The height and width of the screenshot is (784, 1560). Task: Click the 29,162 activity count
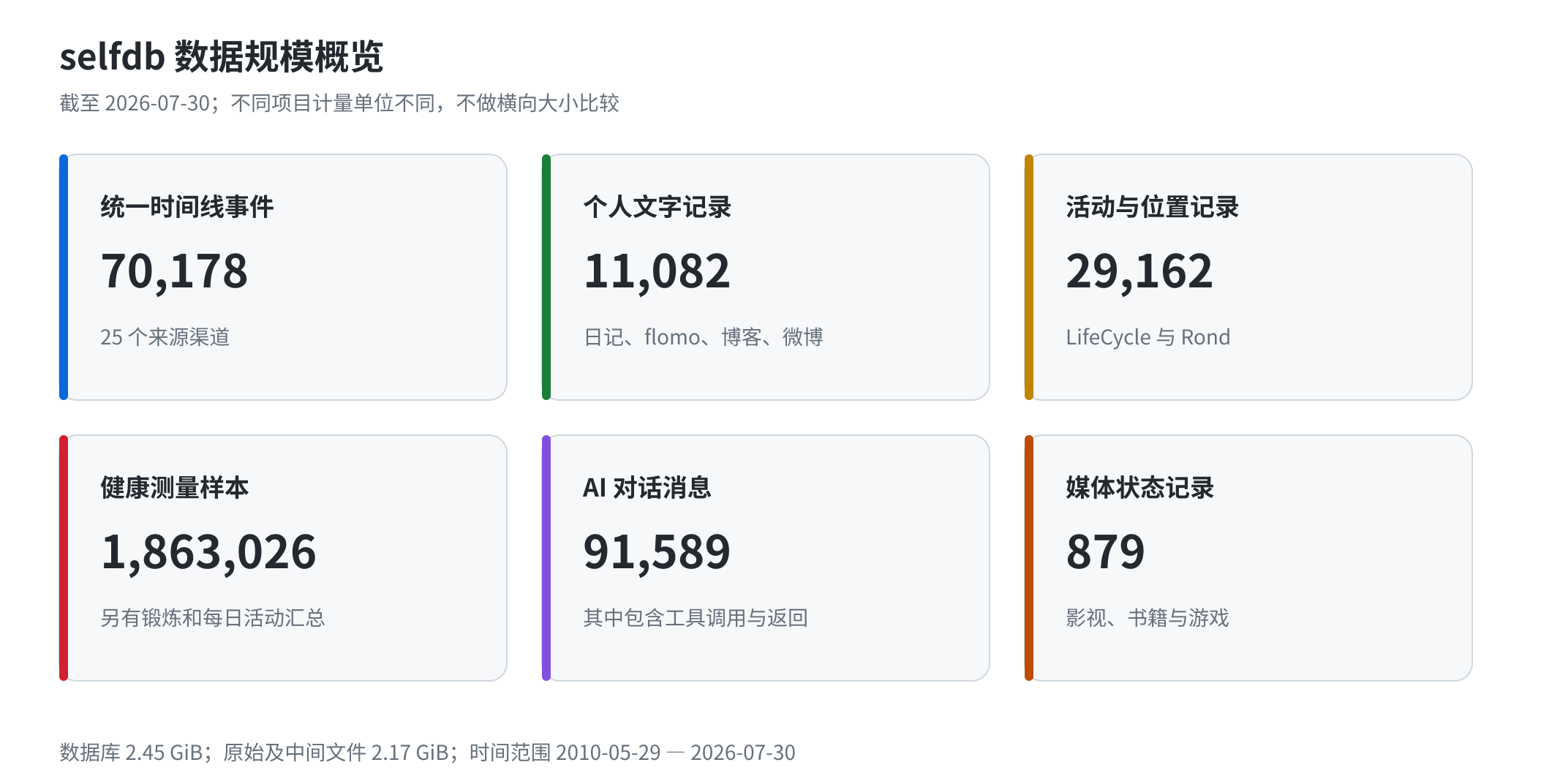coord(1139,271)
